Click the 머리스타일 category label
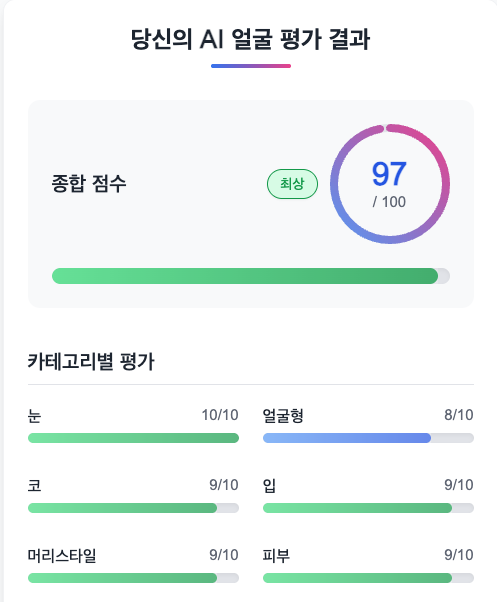Screen dimensions: 497x602 click(62, 556)
